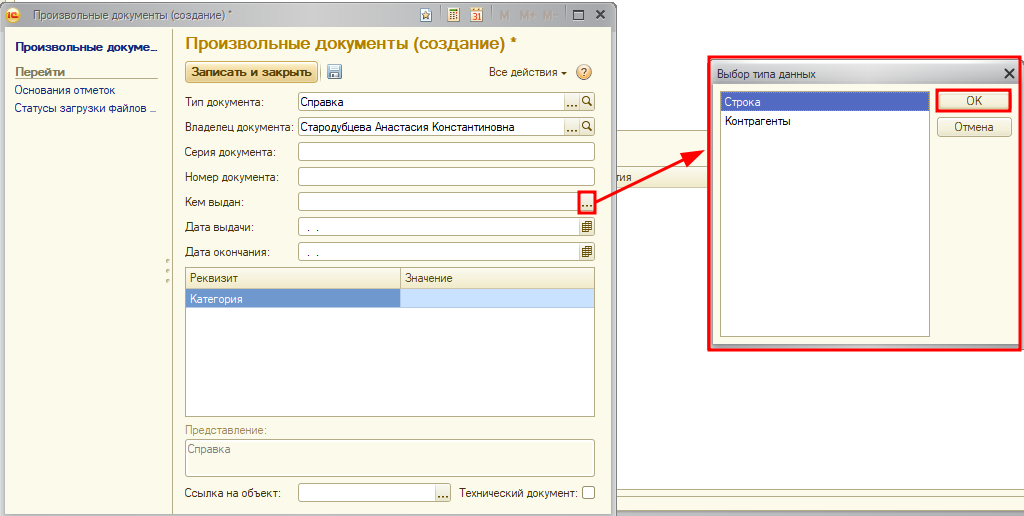
Task: Open ellipsis selector for Ссылка на объект
Action: pyautogui.click(x=443, y=493)
